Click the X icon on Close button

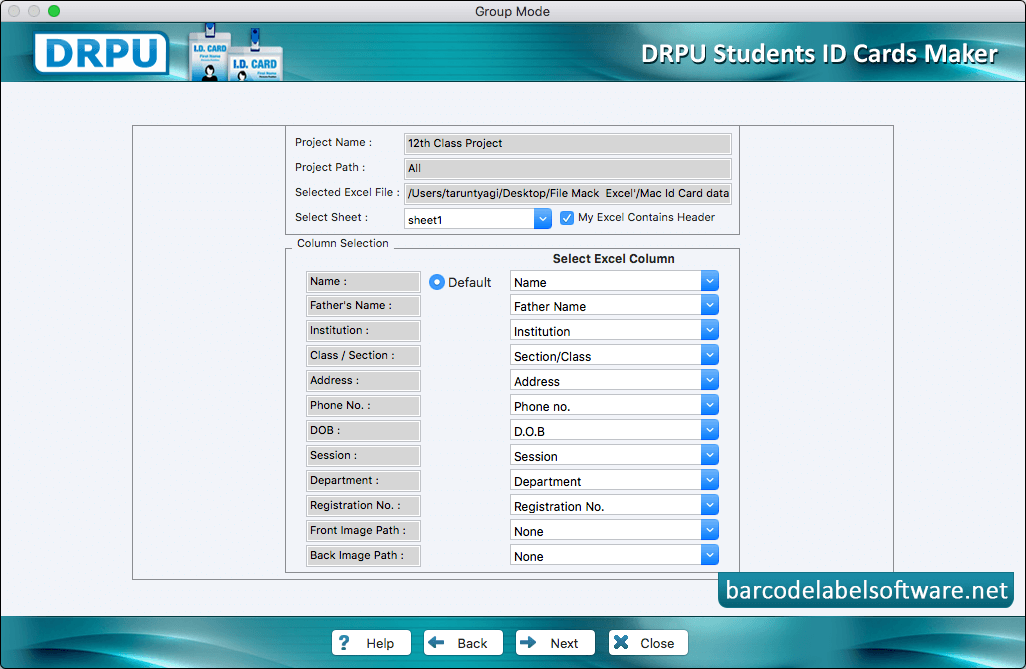pos(621,643)
